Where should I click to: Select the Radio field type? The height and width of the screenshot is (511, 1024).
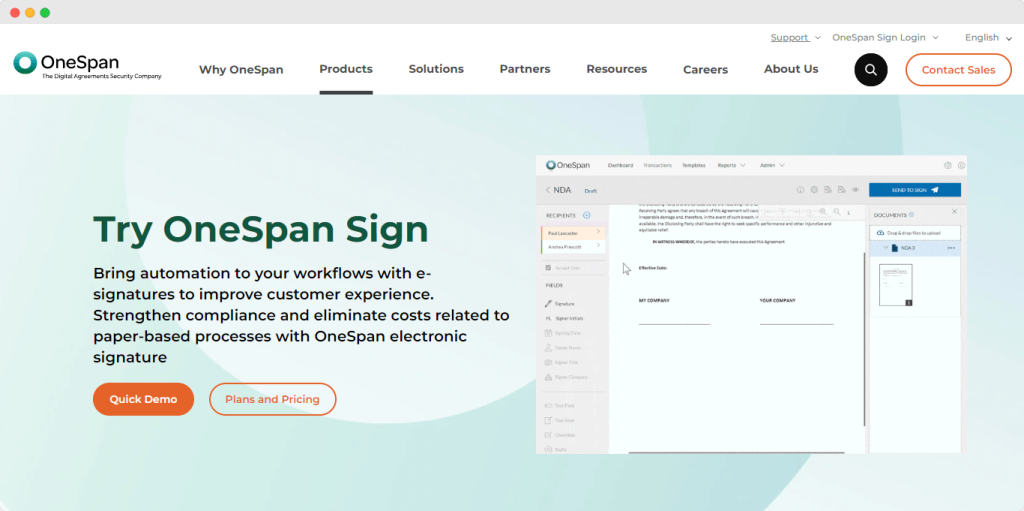tap(555, 450)
